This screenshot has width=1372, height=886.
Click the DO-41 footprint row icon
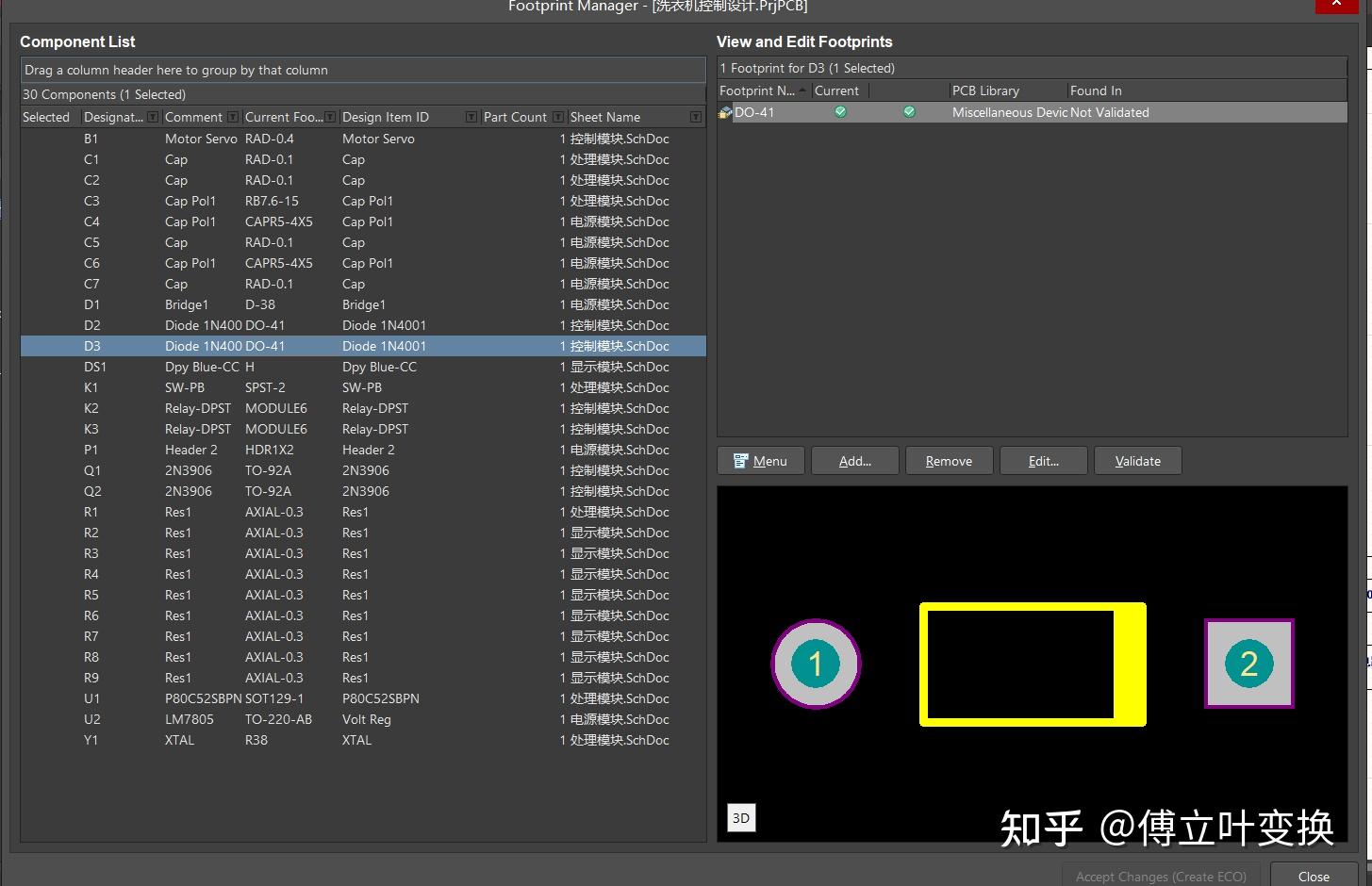[725, 112]
